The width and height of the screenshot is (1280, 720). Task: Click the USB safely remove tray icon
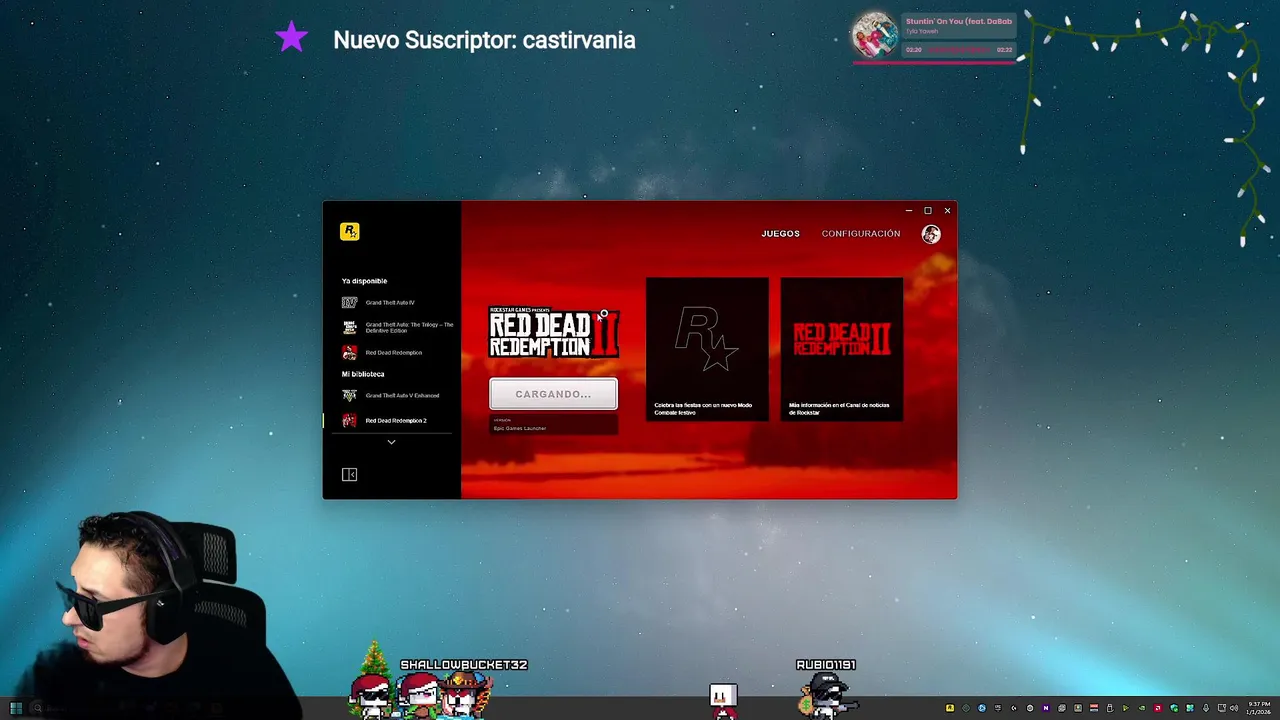click(x=1110, y=708)
